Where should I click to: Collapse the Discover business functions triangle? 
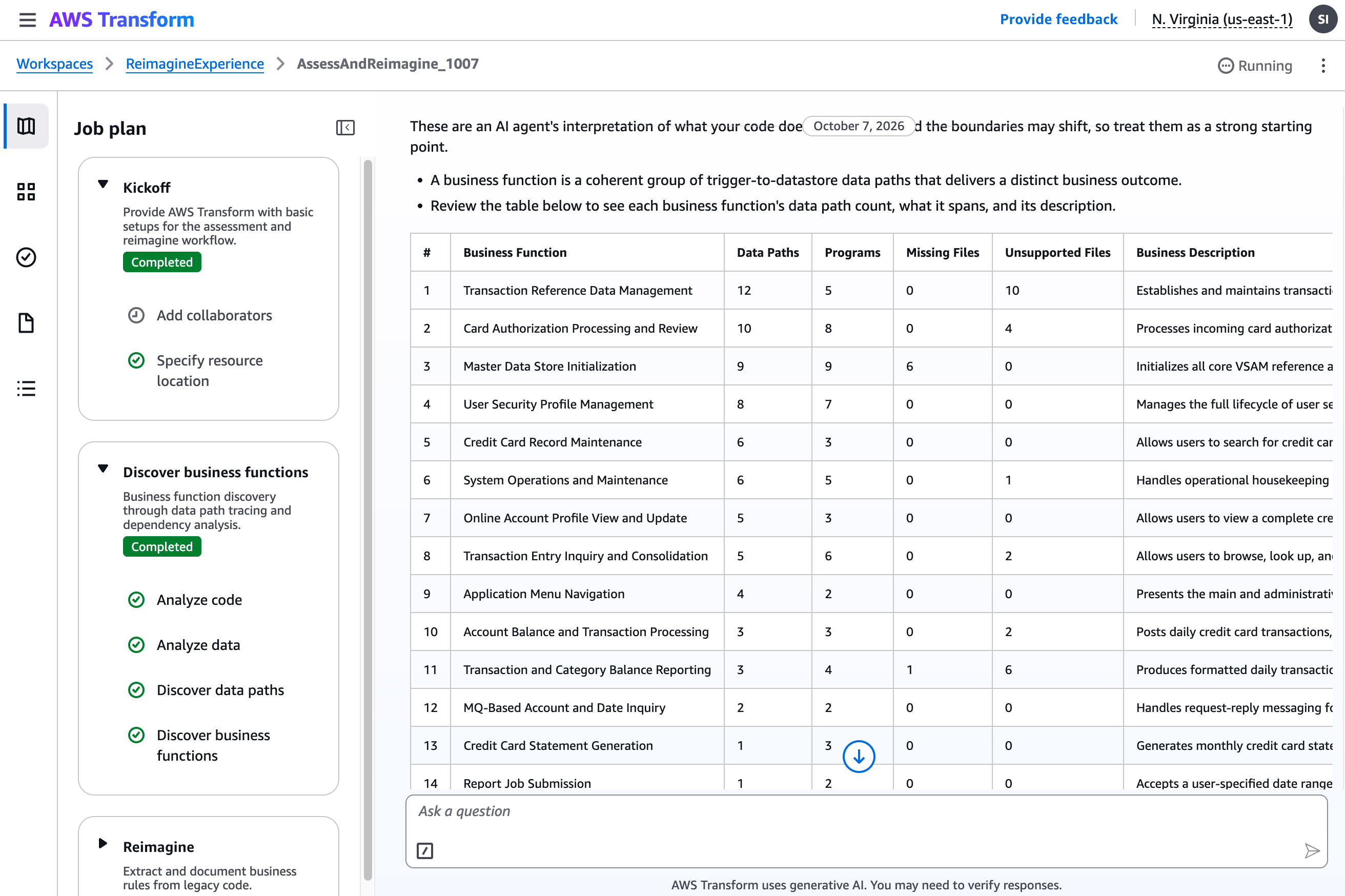[103, 469]
